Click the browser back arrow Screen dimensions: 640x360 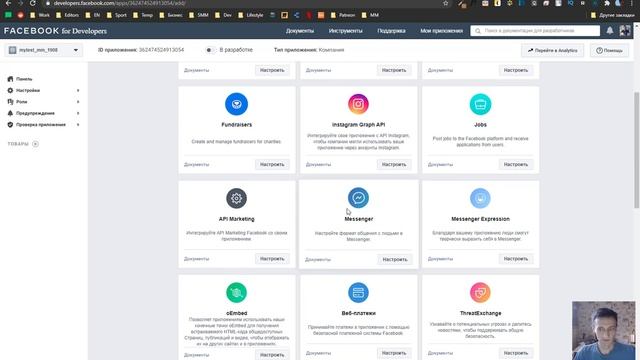pyautogui.click(x=8, y=3)
